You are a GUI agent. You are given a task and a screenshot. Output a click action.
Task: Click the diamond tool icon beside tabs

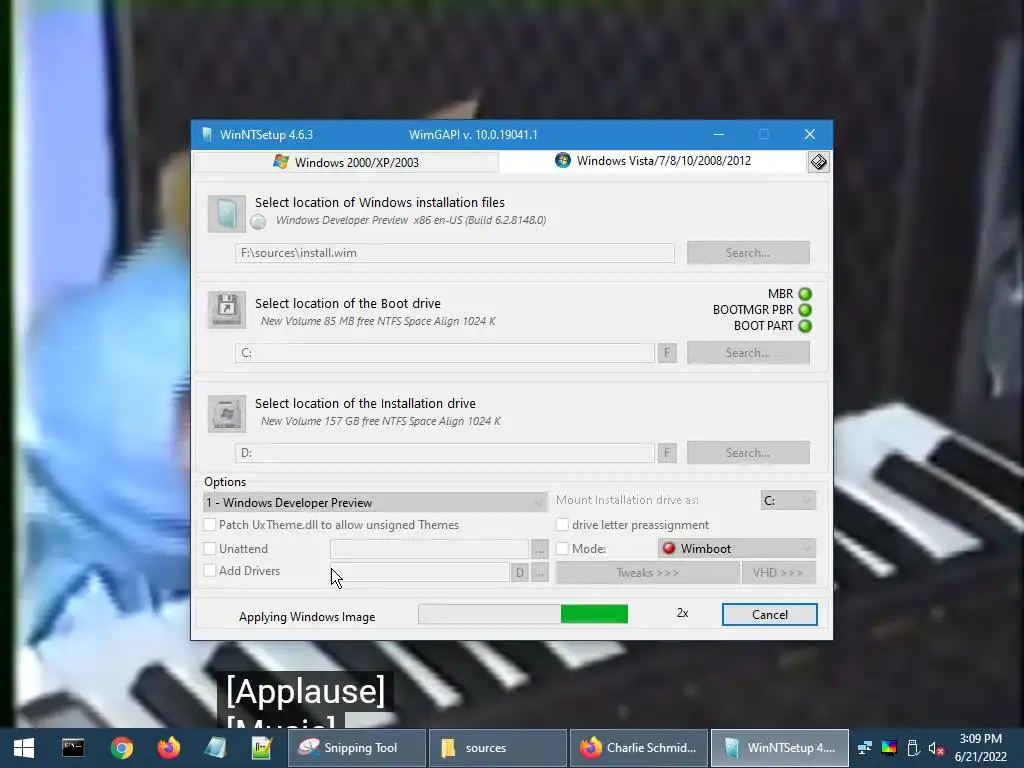pyautogui.click(x=818, y=162)
